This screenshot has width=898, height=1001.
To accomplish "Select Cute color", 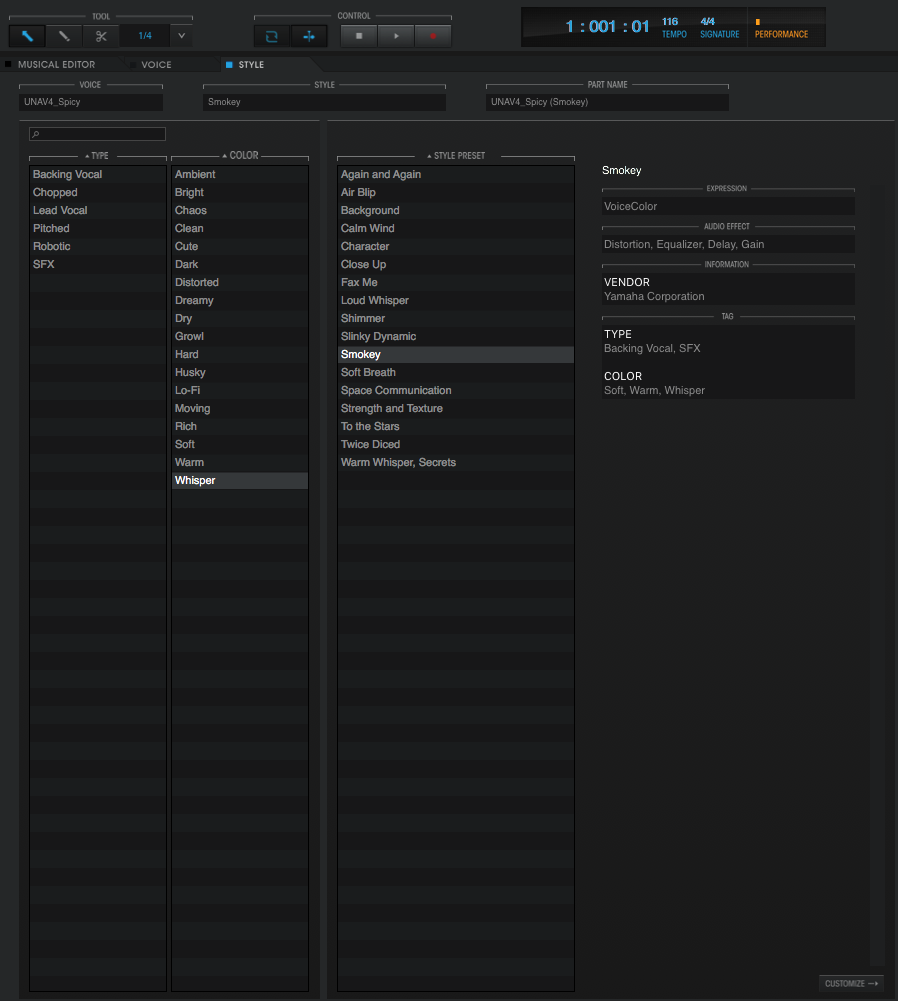I will [x=240, y=246].
